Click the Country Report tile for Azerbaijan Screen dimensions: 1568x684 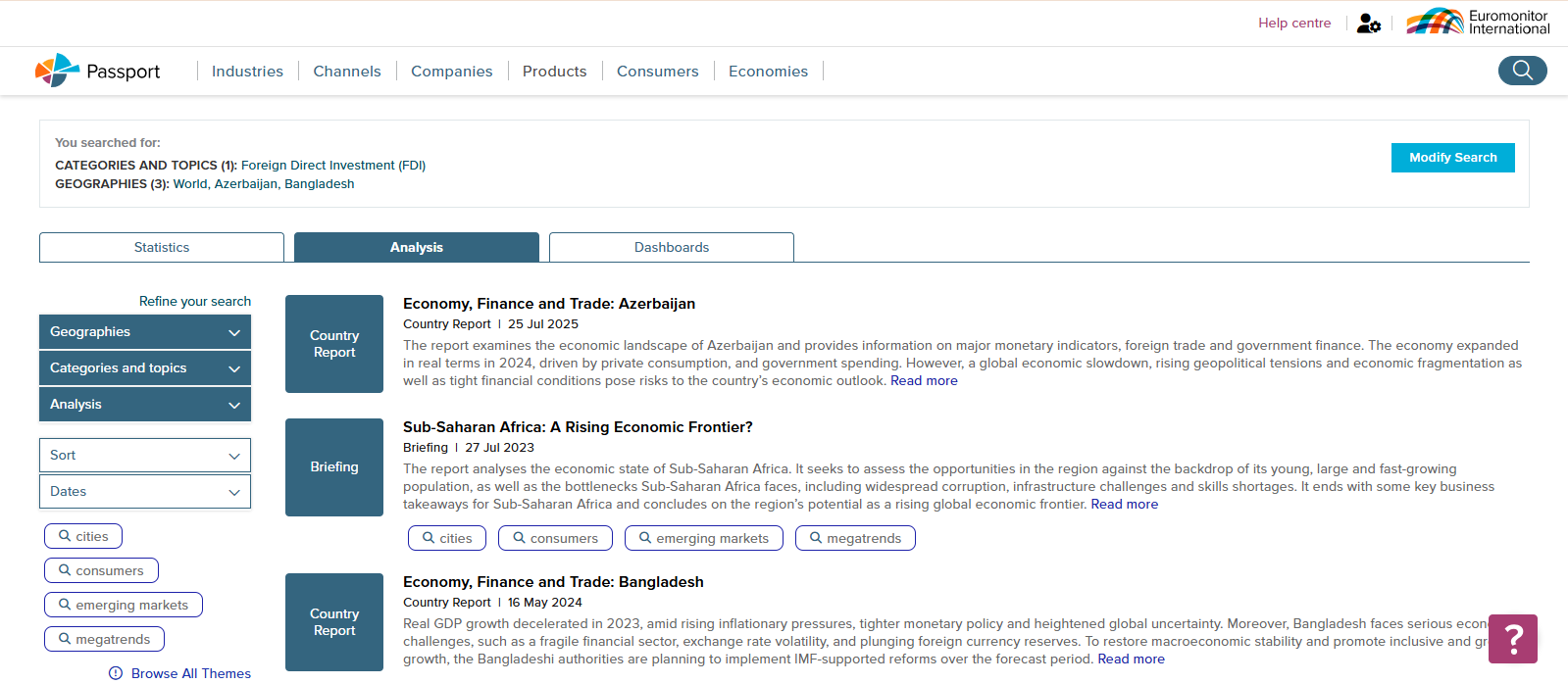click(x=334, y=344)
